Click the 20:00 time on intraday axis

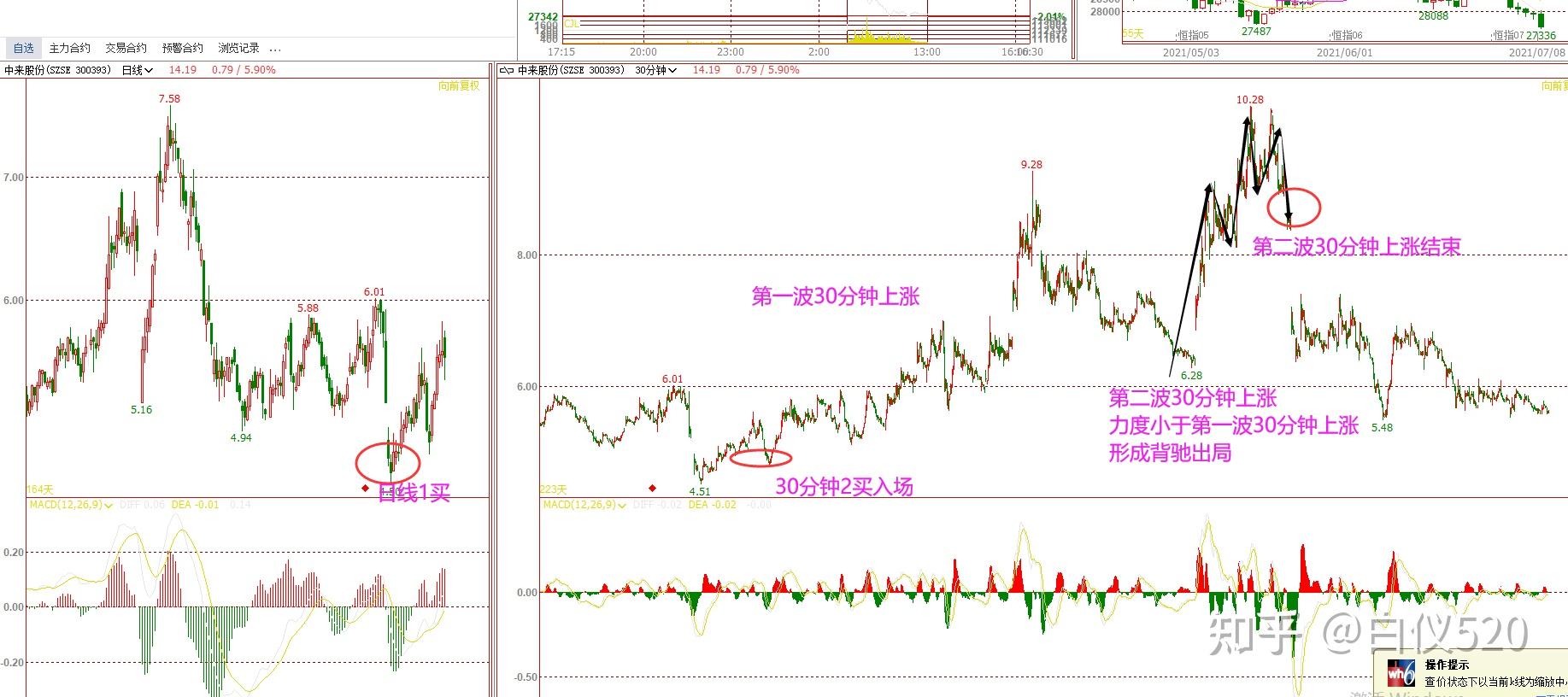coord(643,52)
